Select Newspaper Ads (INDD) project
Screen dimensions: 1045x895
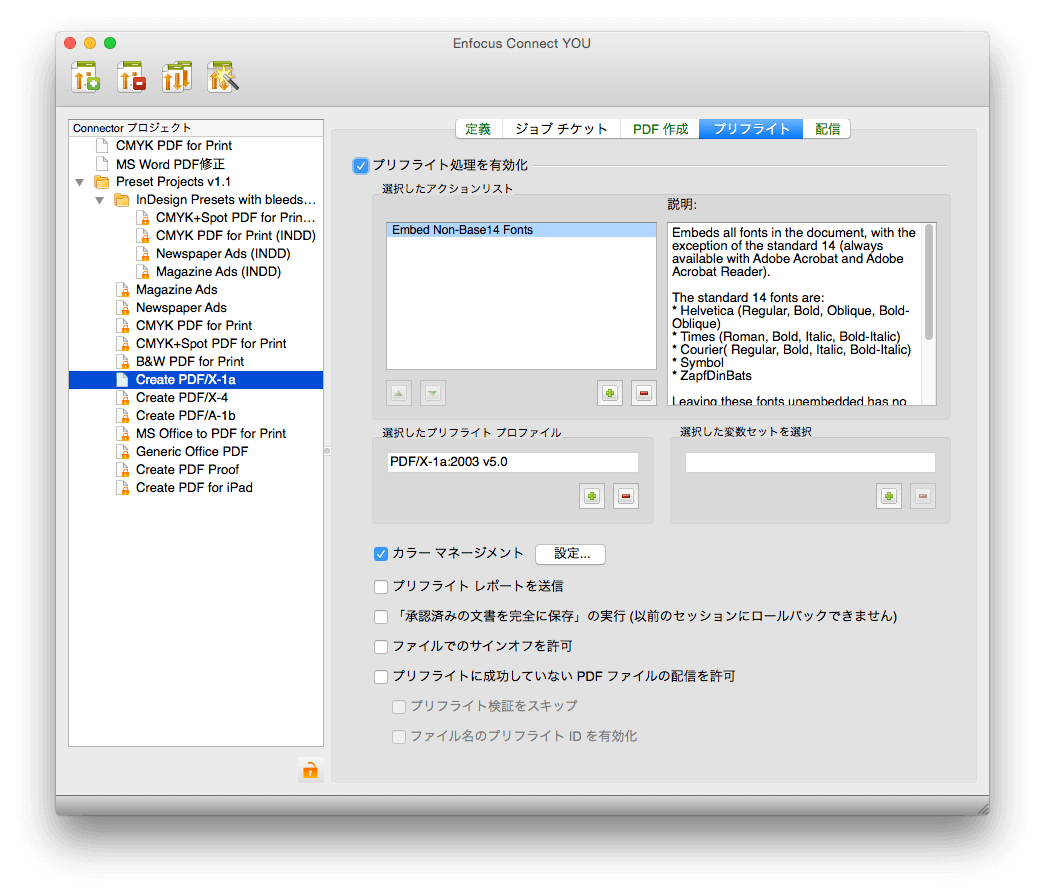[x=223, y=253]
